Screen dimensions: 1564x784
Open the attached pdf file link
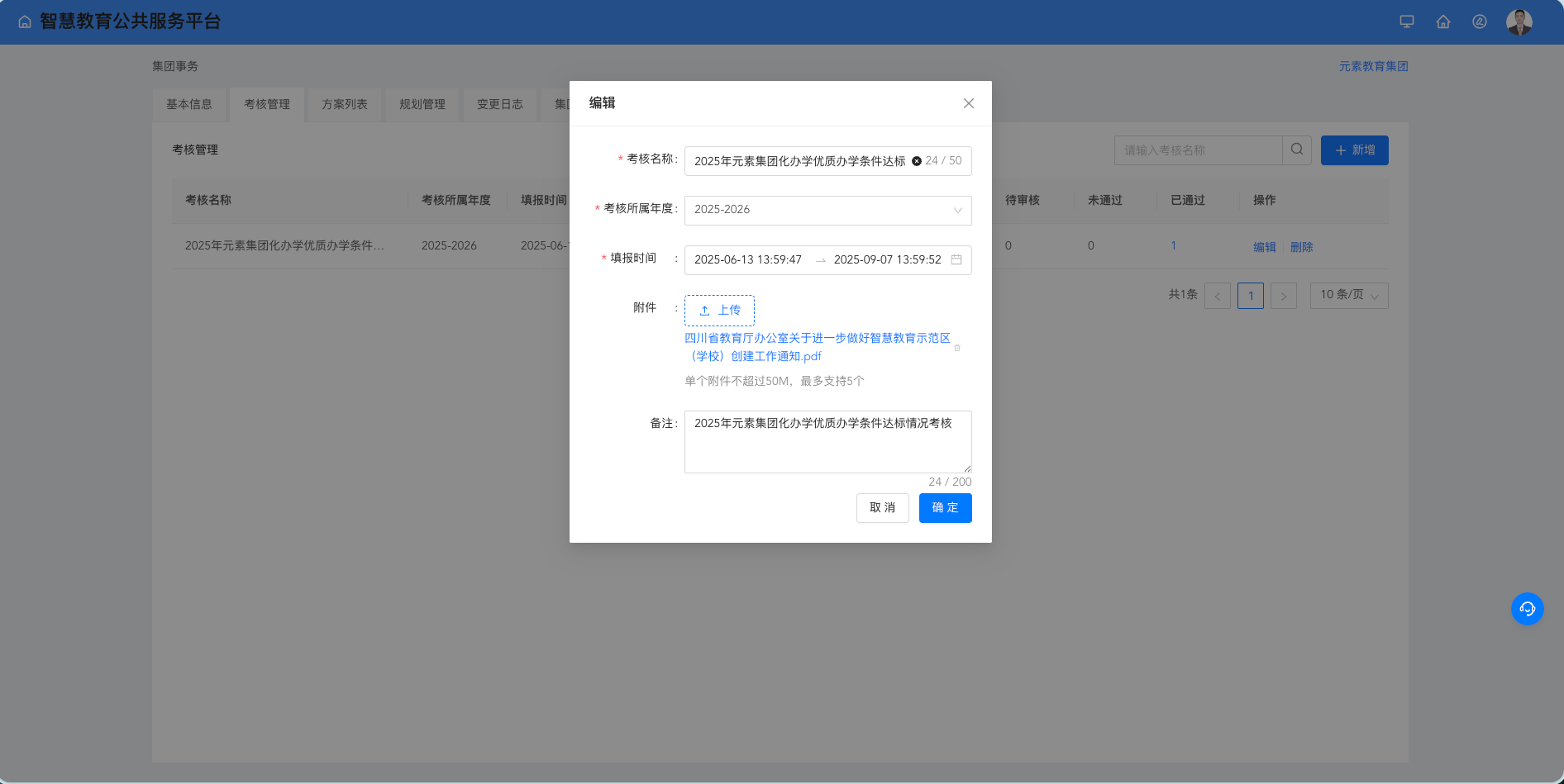[x=817, y=339]
